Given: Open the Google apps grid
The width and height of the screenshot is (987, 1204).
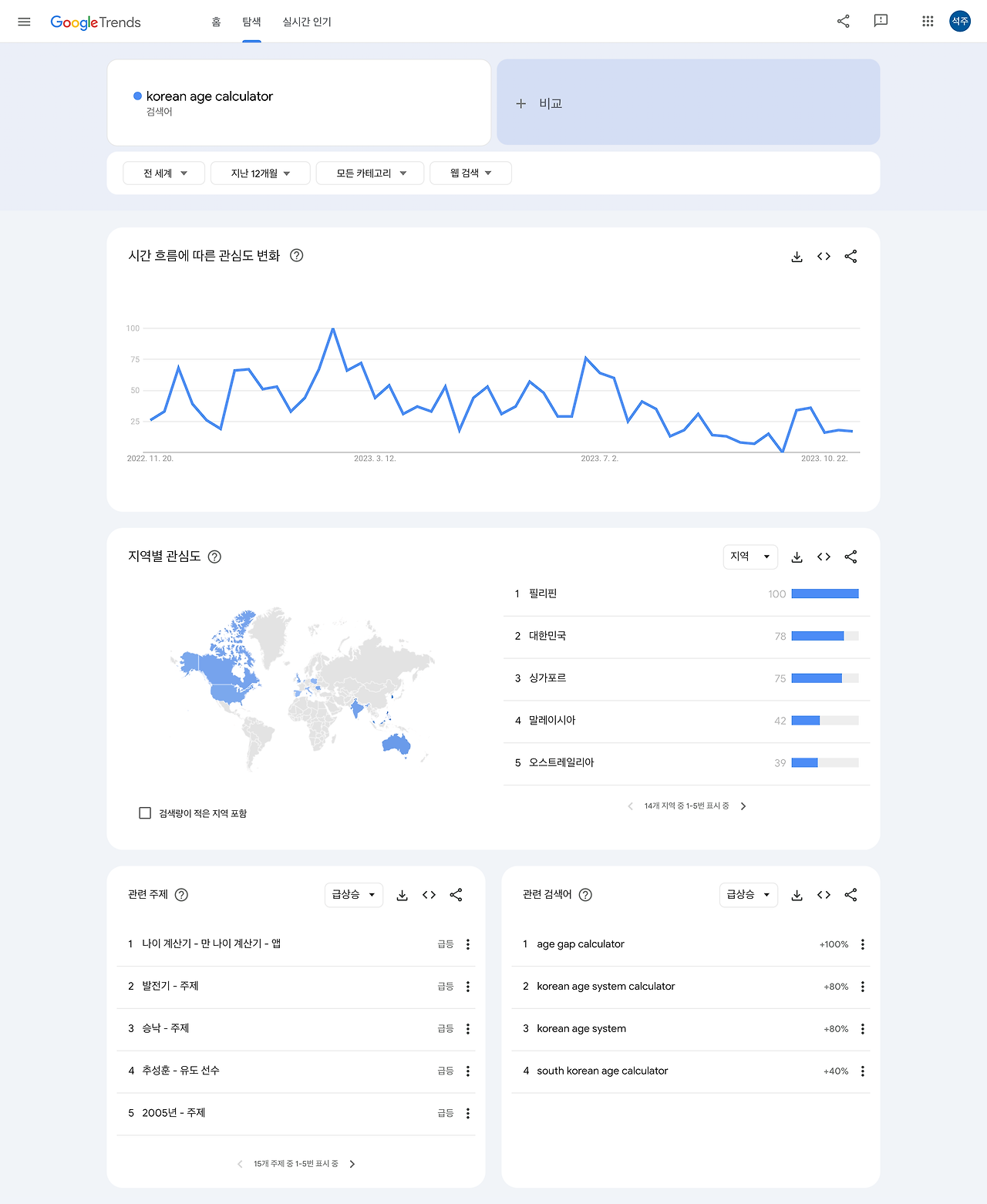Looking at the screenshot, I should tap(928, 22).
